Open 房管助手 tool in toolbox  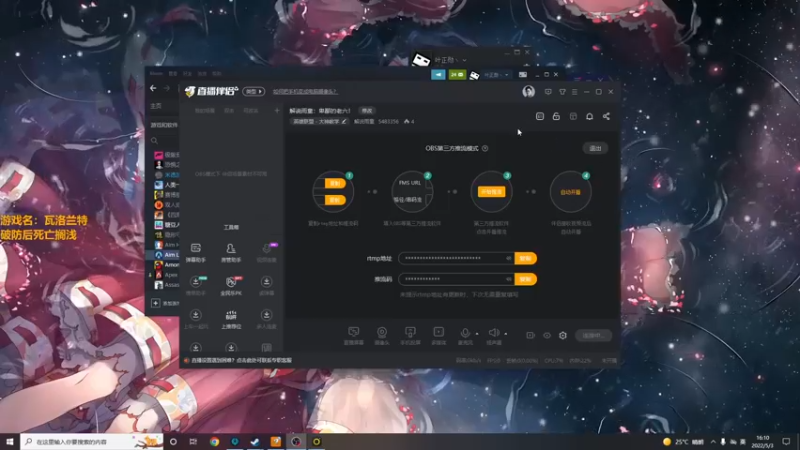pos(231,253)
